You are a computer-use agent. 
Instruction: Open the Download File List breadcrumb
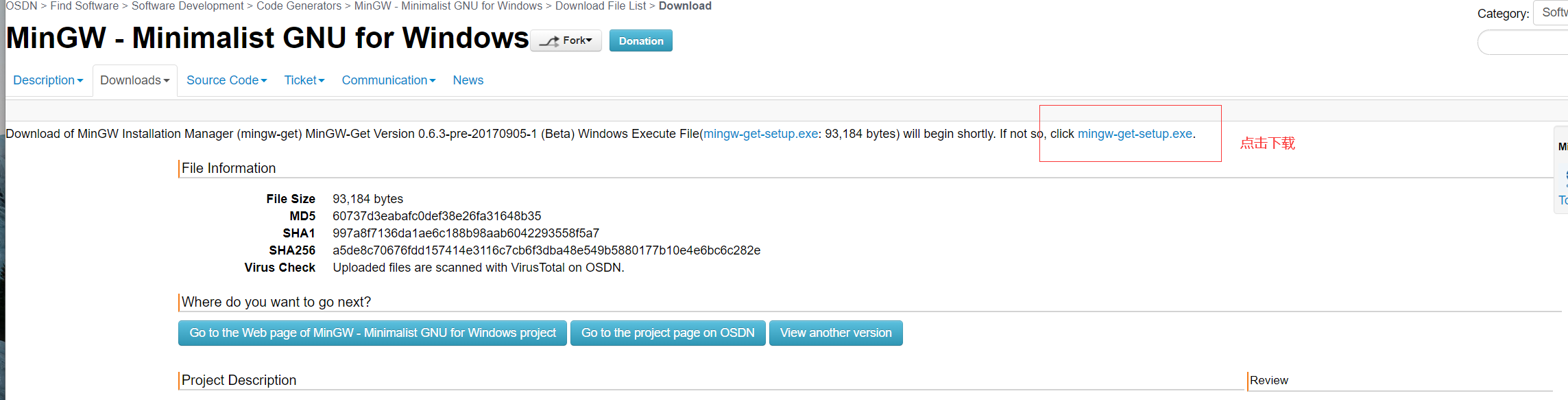tap(601, 6)
